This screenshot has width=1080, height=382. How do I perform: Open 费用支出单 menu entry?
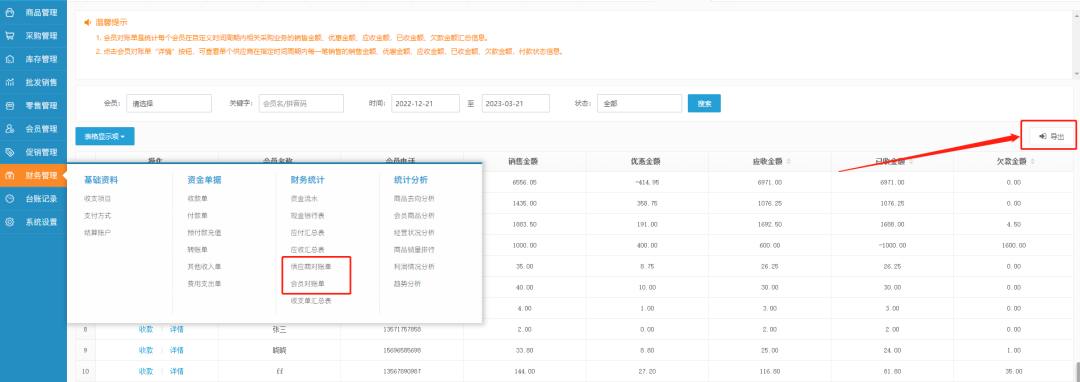(205, 284)
